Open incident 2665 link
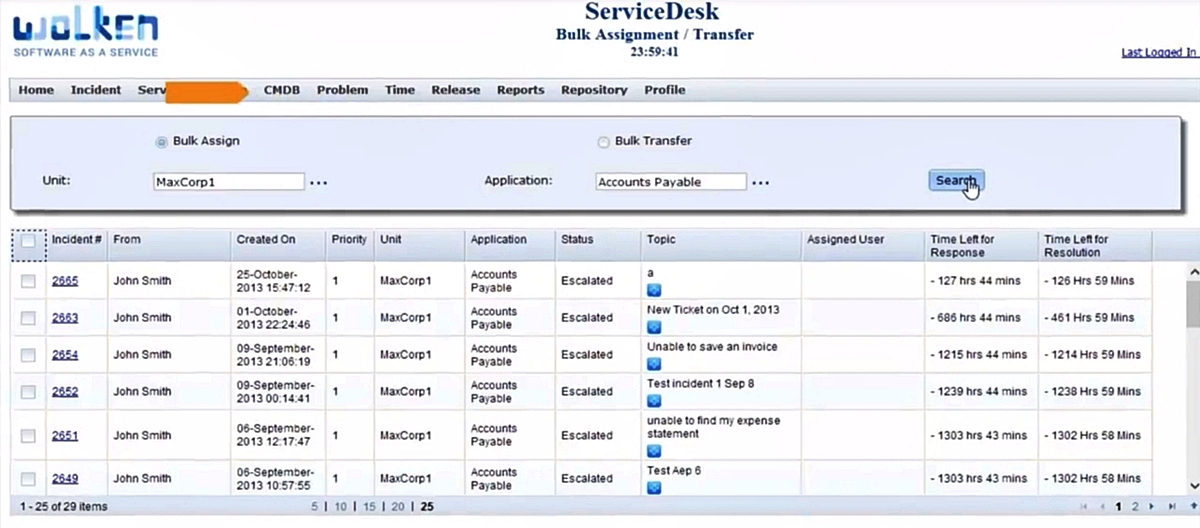1200x528 pixels. (65, 281)
